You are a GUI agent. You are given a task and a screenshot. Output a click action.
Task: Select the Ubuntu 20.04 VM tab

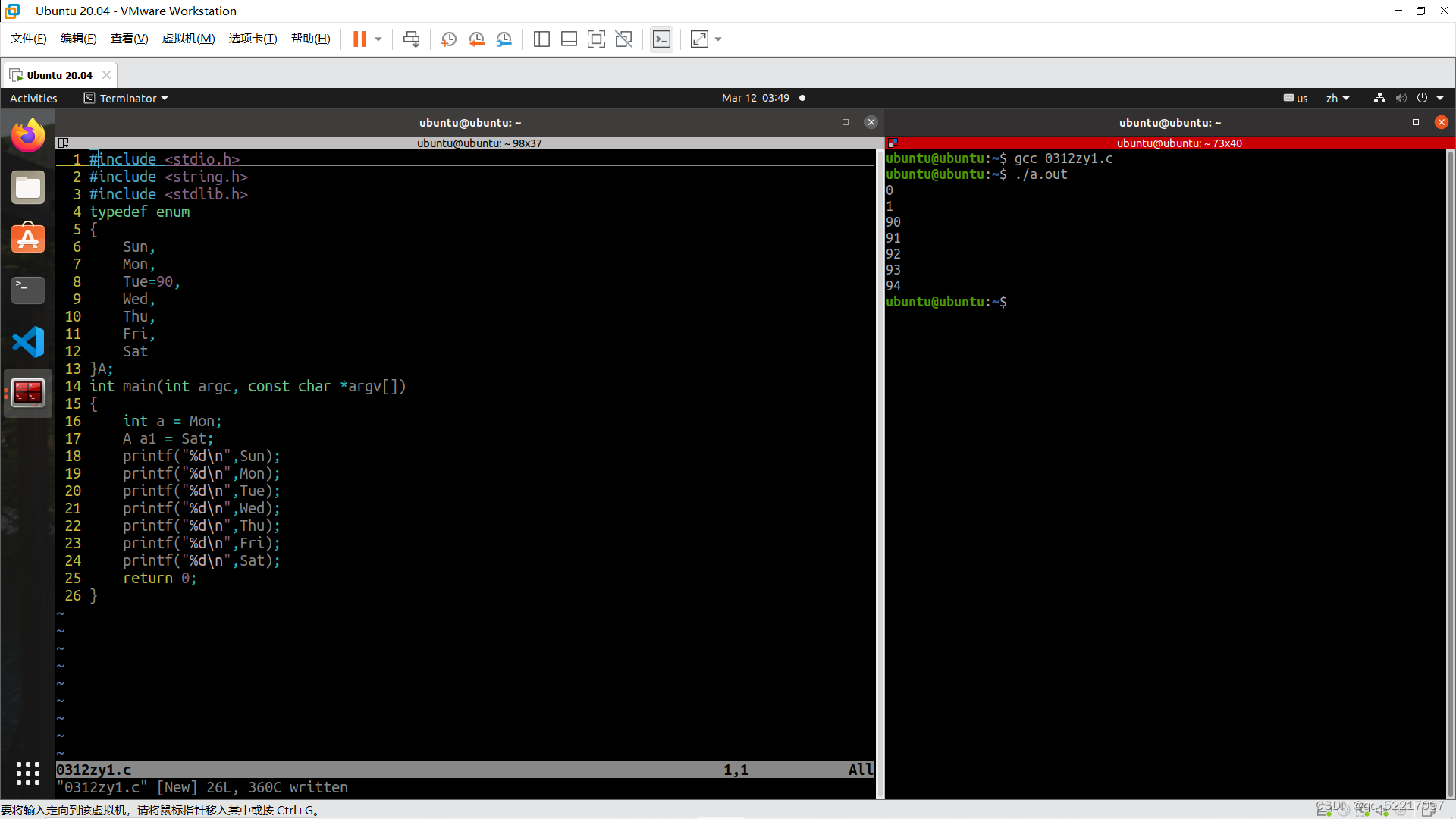[x=59, y=75]
